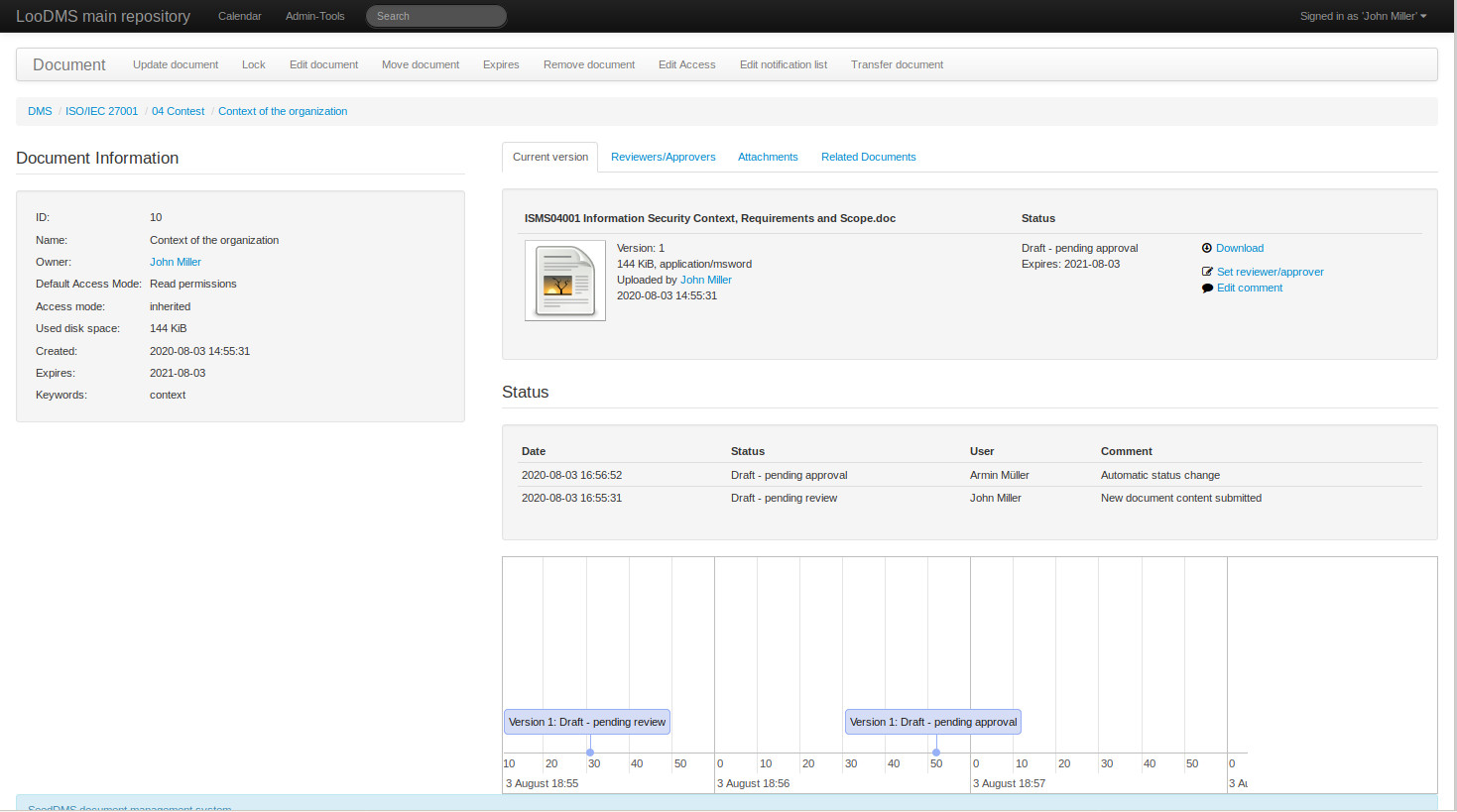Click date cell '2020-08-03 16:55:31'
This screenshot has height=812, width=1457.
572,498
